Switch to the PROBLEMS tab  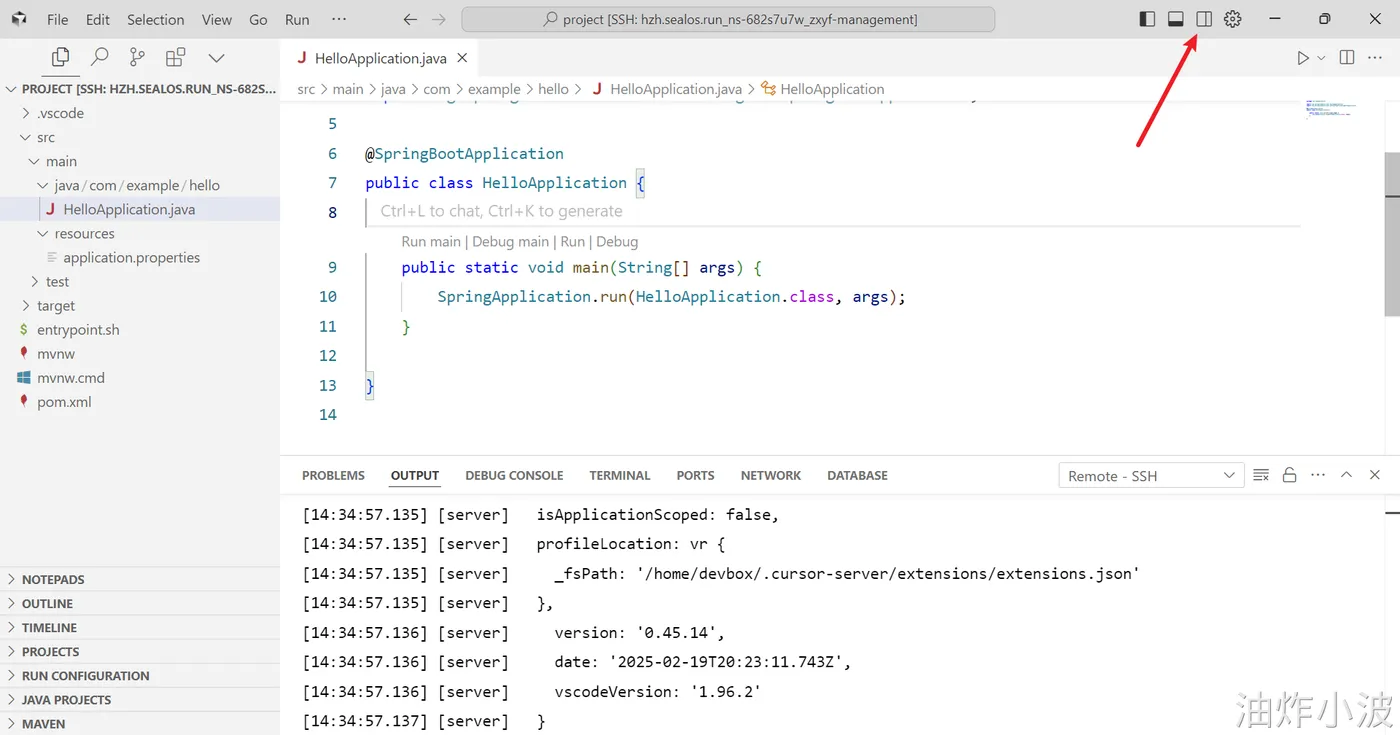(x=333, y=476)
